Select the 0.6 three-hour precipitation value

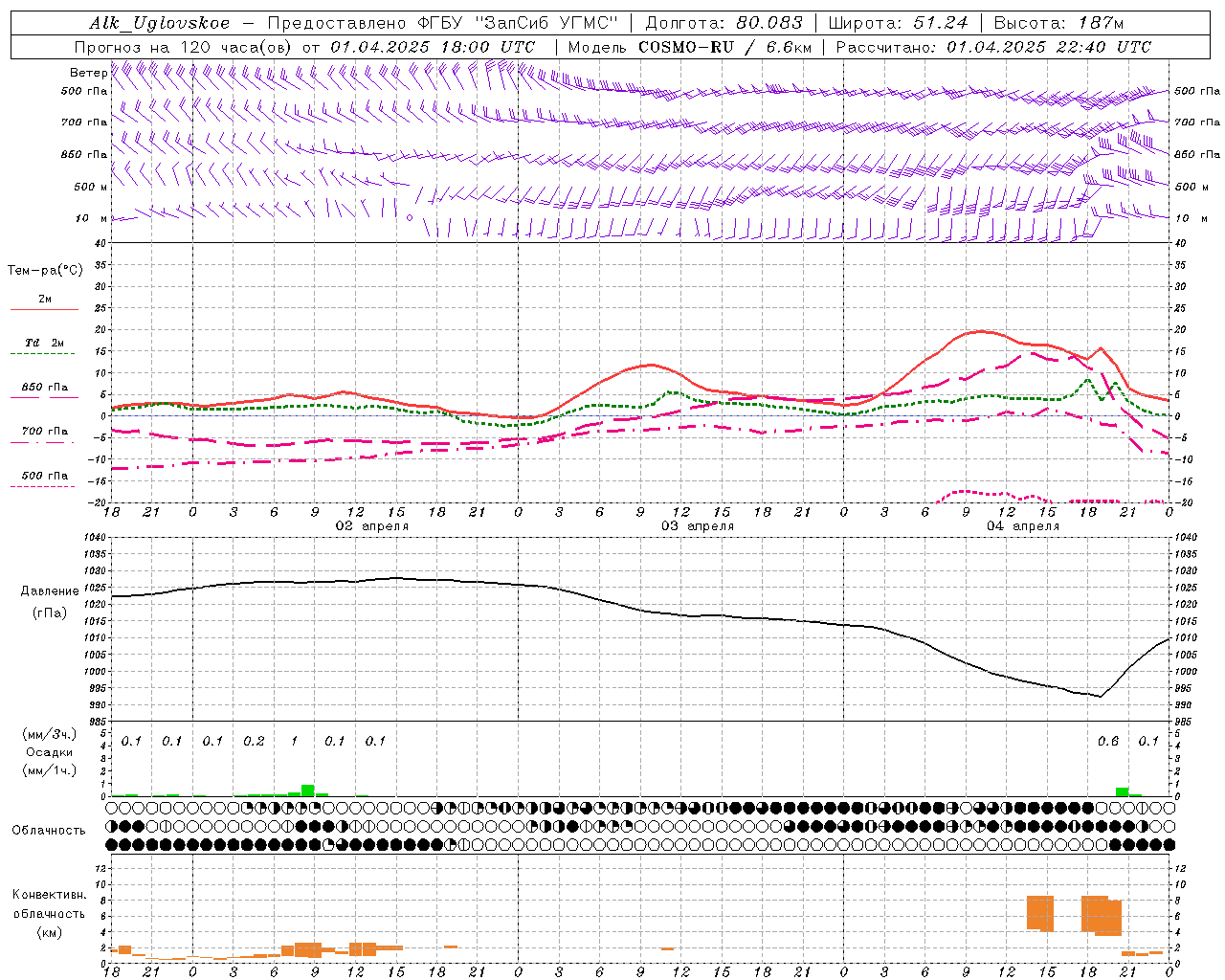[1108, 742]
